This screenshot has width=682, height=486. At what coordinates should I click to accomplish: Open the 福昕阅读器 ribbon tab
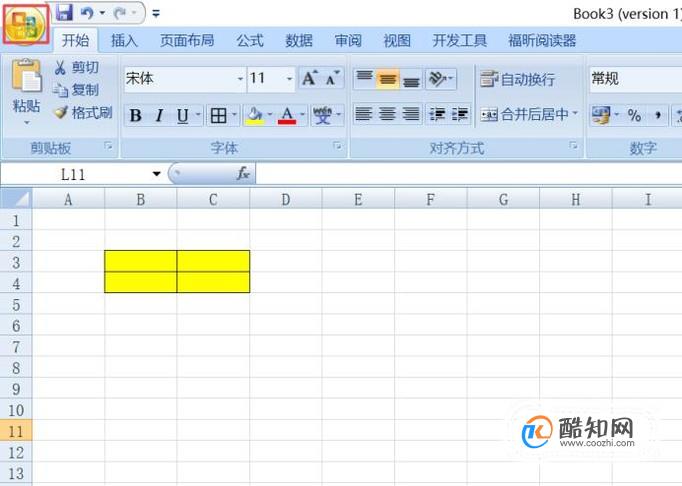pos(542,40)
